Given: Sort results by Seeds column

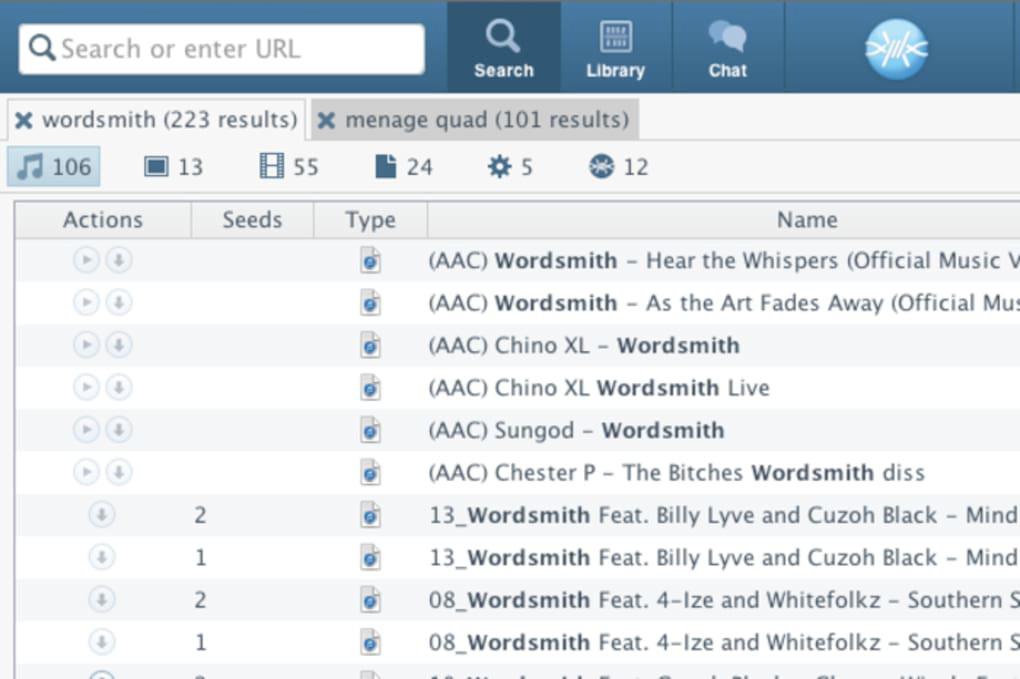Looking at the screenshot, I should click(x=252, y=220).
